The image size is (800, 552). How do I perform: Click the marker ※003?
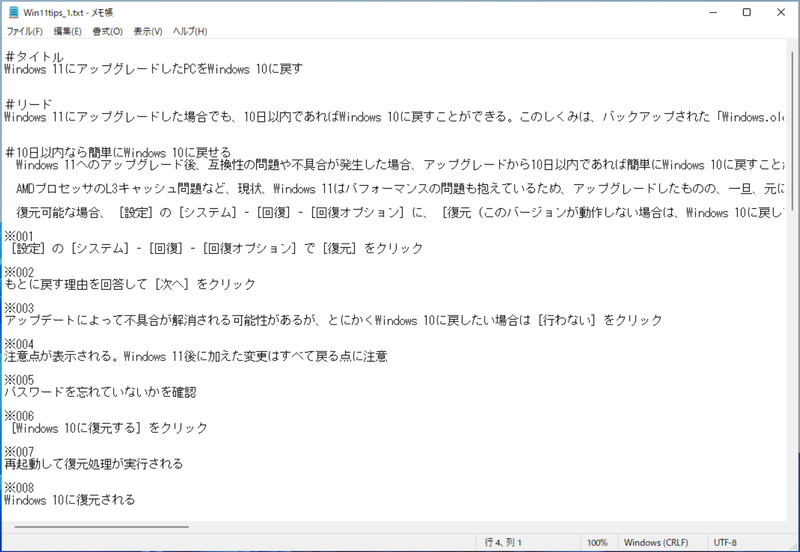point(19,308)
